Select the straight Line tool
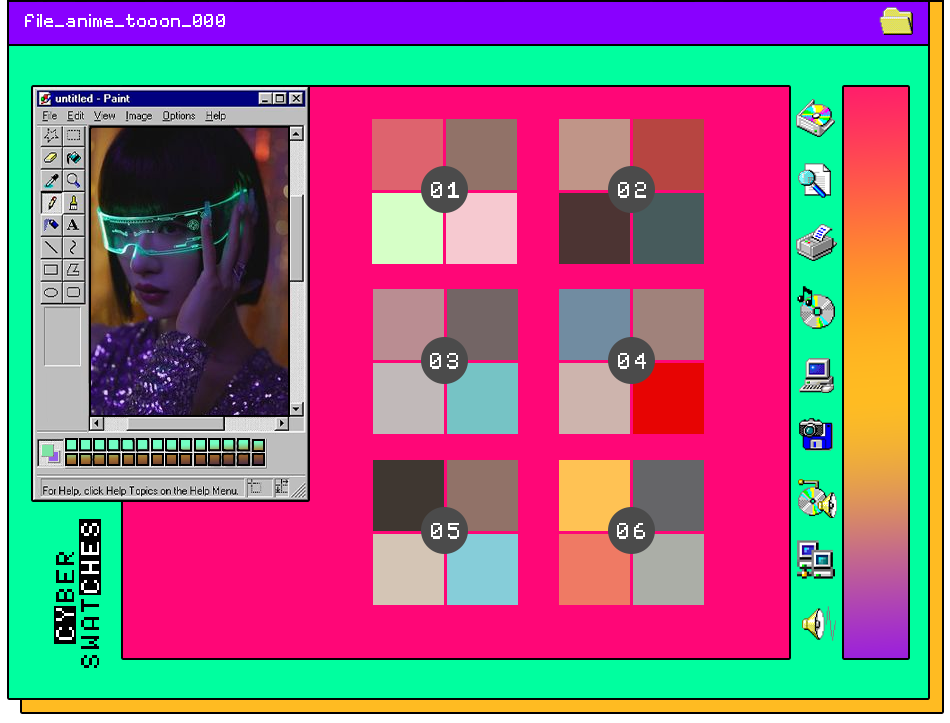Image resolution: width=950 pixels, height=723 pixels. point(51,247)
